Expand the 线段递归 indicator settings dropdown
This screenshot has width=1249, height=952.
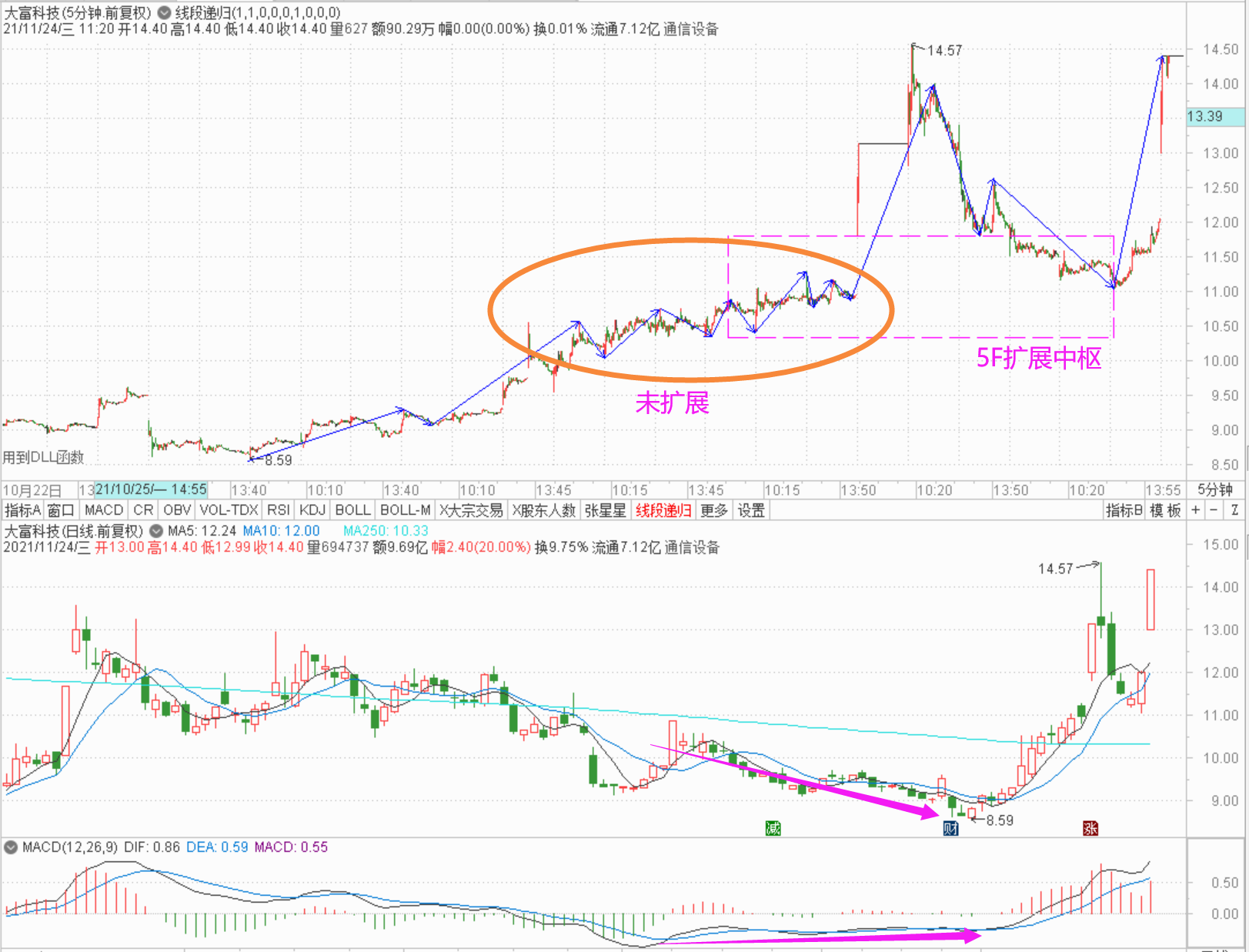coord(164,13)
